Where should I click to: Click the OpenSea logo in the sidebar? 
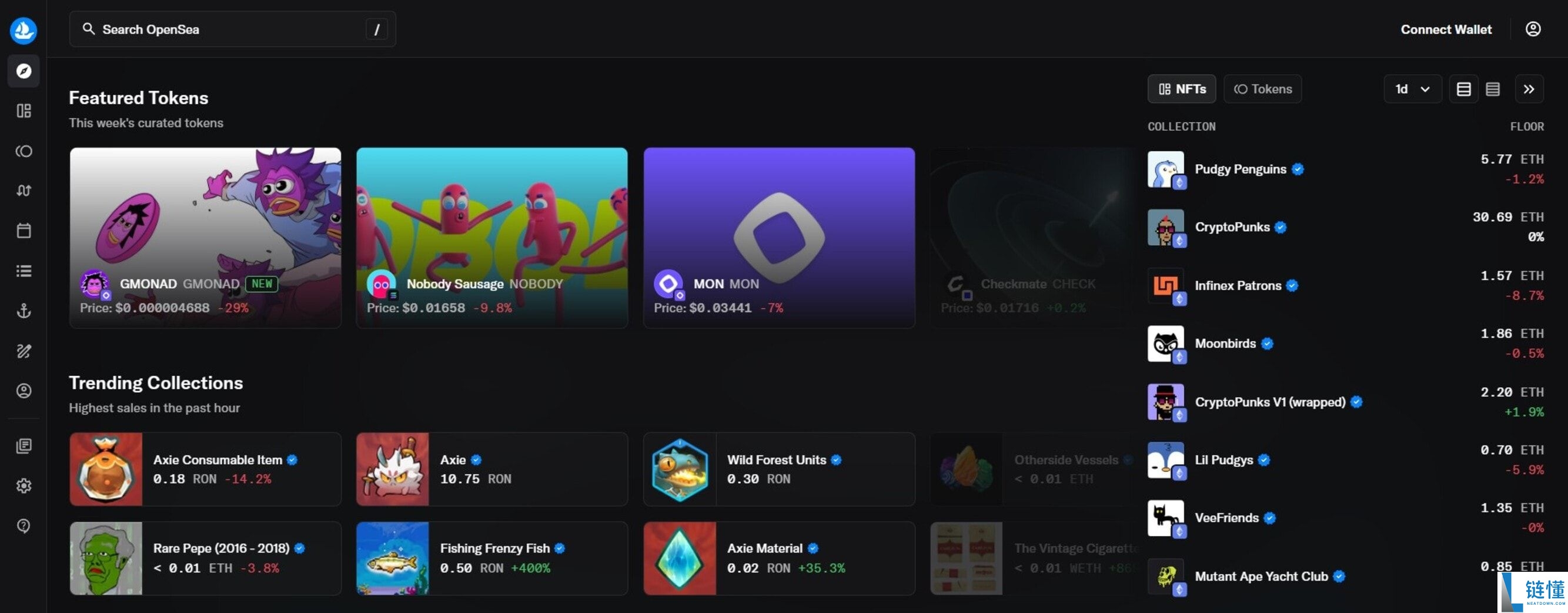(x=23, y=30)
